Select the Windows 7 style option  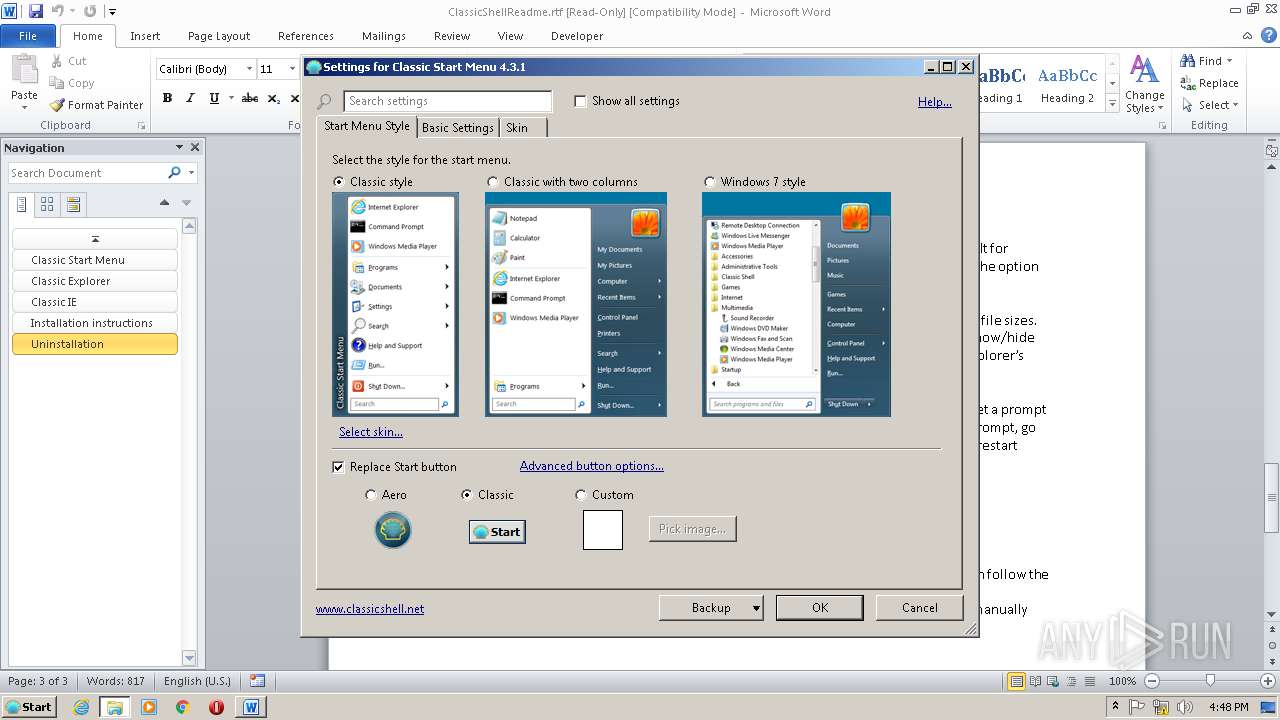click(x=709, y=182)
